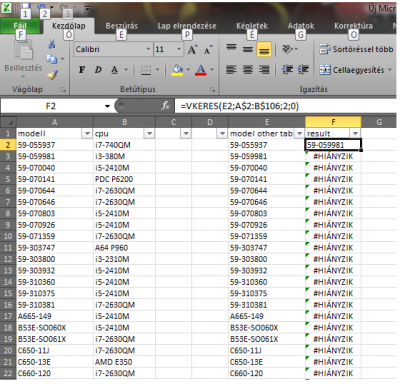
Task: Click the Center horizontal alignment icon
Action: tap(247, 70)
